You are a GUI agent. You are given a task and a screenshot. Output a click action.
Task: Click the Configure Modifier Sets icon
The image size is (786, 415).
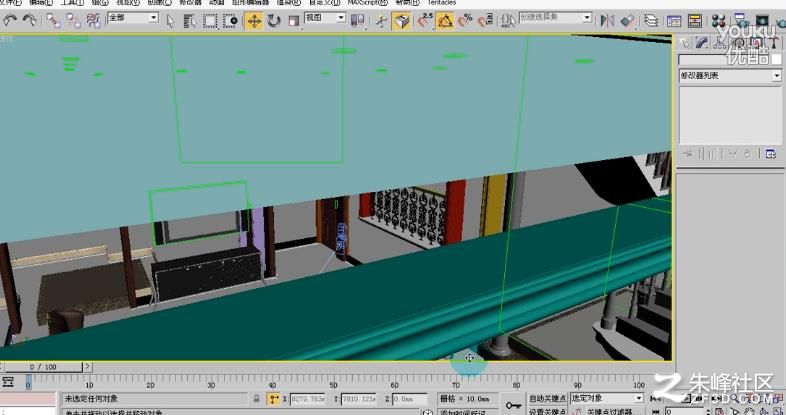[770, 153]
